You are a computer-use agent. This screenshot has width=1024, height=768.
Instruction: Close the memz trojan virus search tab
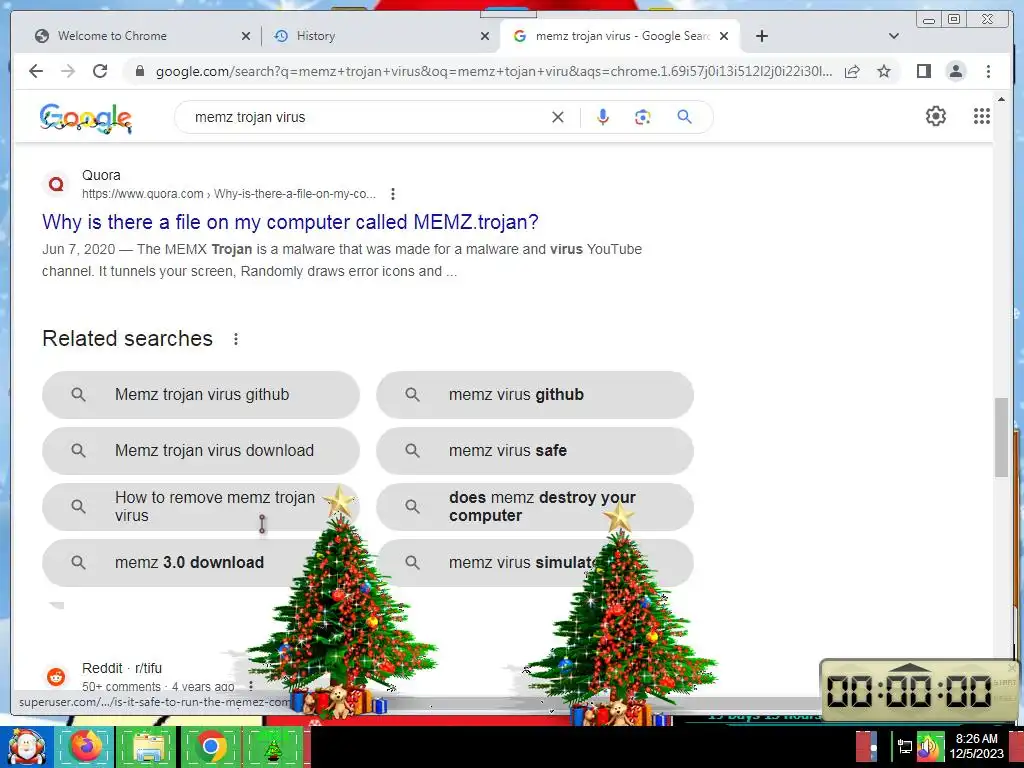[x=724, y=36]
